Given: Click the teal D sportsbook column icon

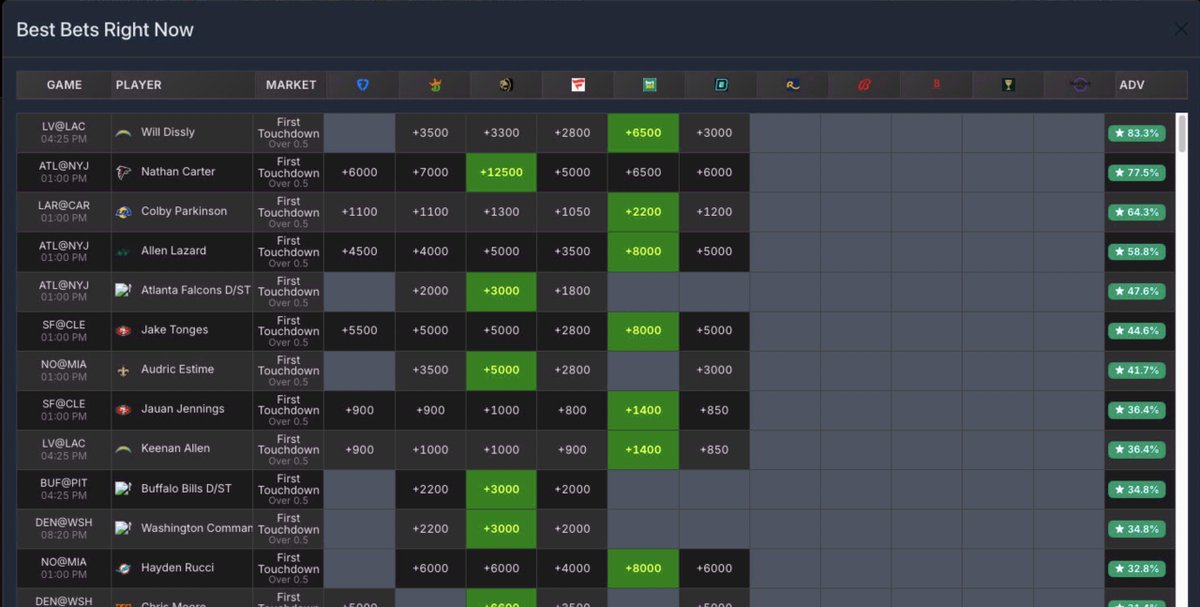Looking at the screenshot, I should [721, 85].
